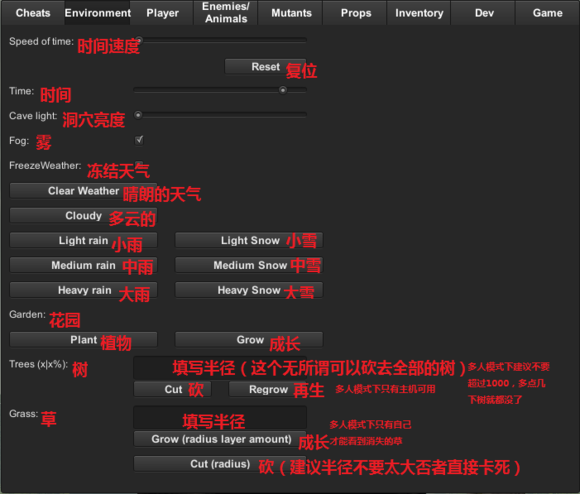Set weather to Clear Weather
The height and width of the screenshot is (494, 580).
click(x=83, y=191)
